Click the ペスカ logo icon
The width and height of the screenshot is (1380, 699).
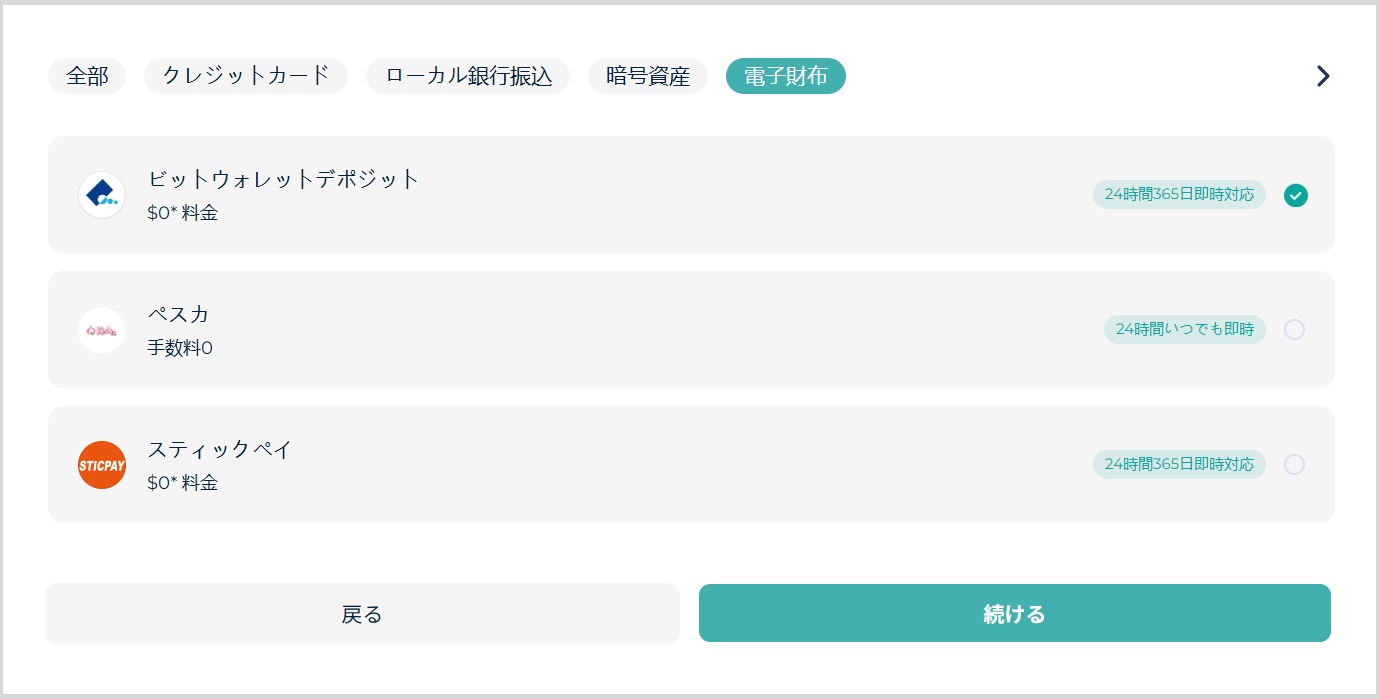pos(102,330)
